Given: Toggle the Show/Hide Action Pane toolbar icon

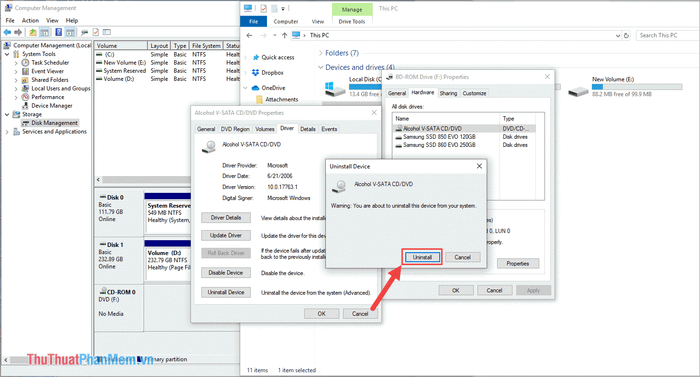Looking at the screenshot, I should coord(70,32).
